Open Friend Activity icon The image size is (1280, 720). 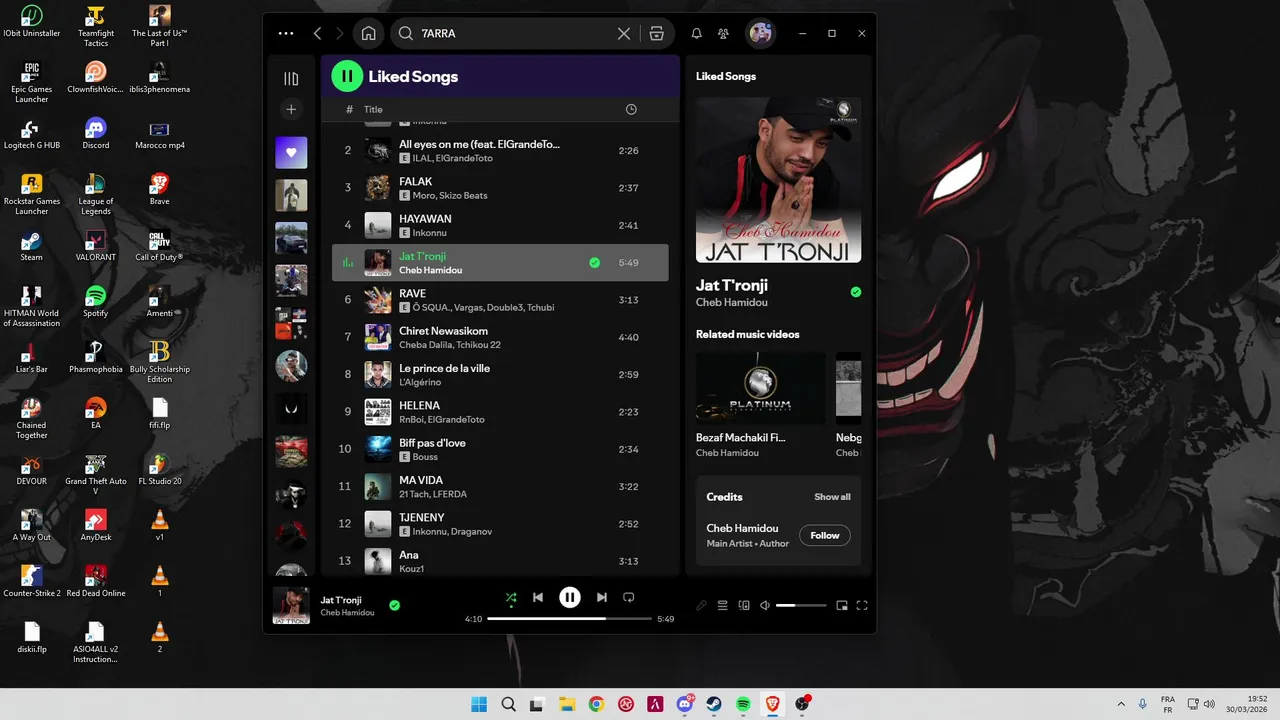click(724, 33)
